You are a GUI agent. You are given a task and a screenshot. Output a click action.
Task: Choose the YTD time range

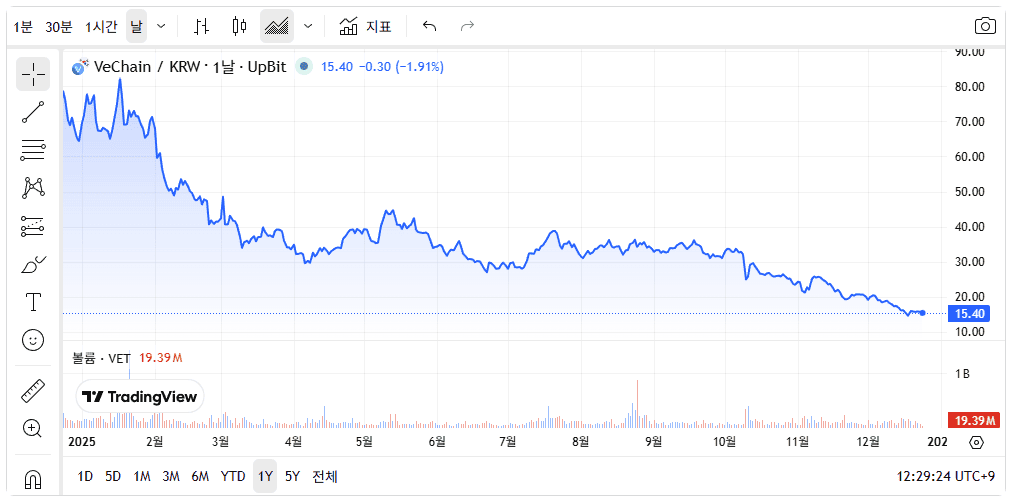tap(233, 477)
